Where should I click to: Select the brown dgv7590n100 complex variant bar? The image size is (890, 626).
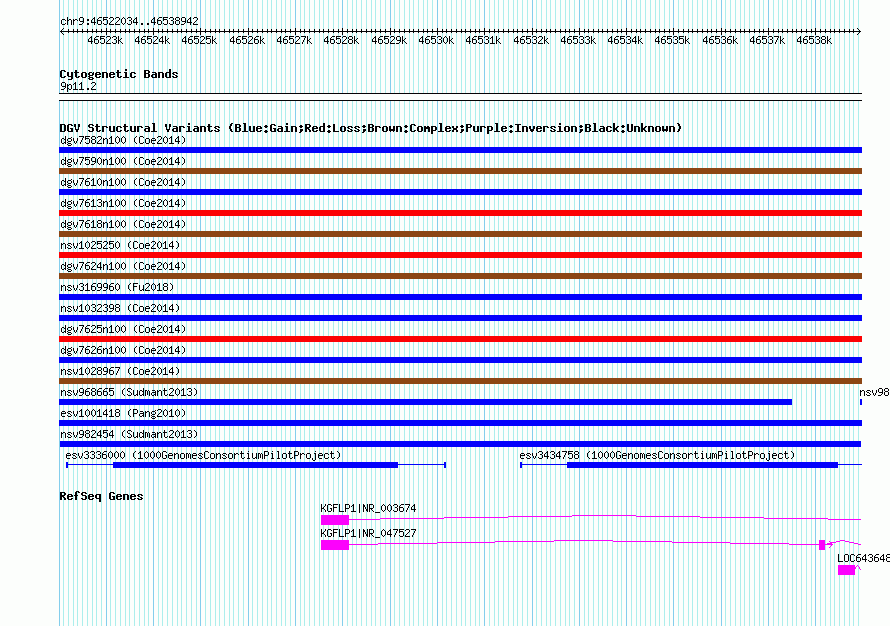460,171
